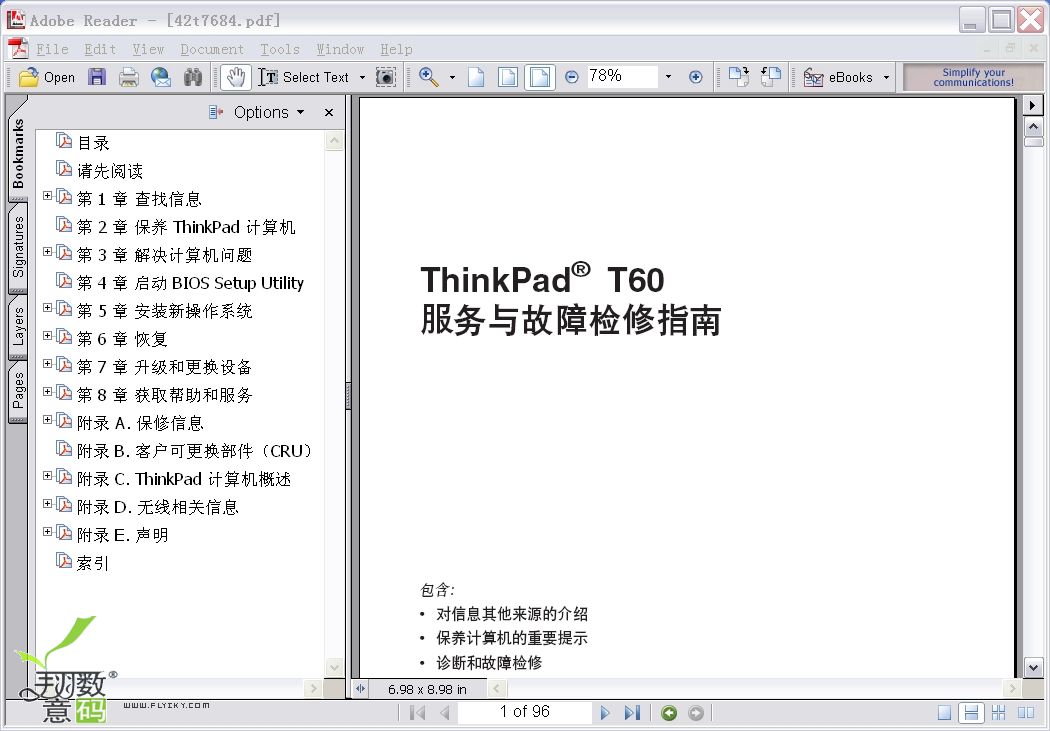Screen dimensions: 1050x731
Task: Jump to the last page button
Action: (632, 712)
